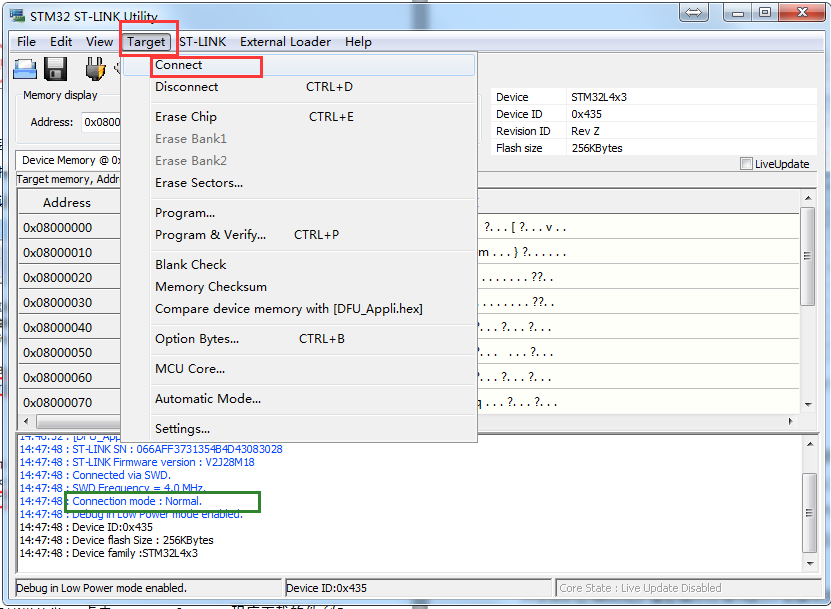Click memory table horizontal scroll left arrow
This screenshot has height=609, width=831.
[26, 421]
